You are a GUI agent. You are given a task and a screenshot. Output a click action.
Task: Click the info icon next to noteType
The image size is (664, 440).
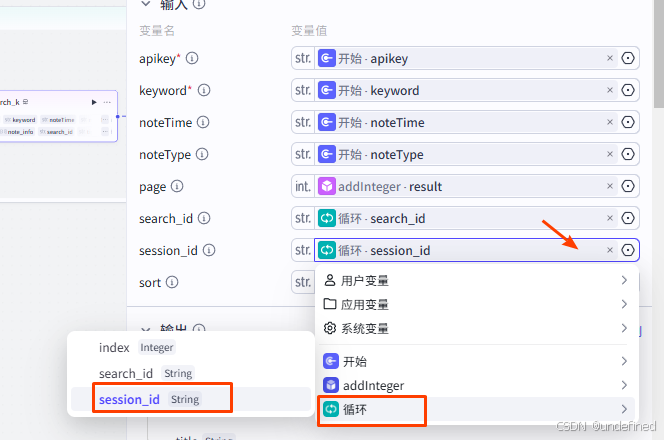(x=202, y=154)
